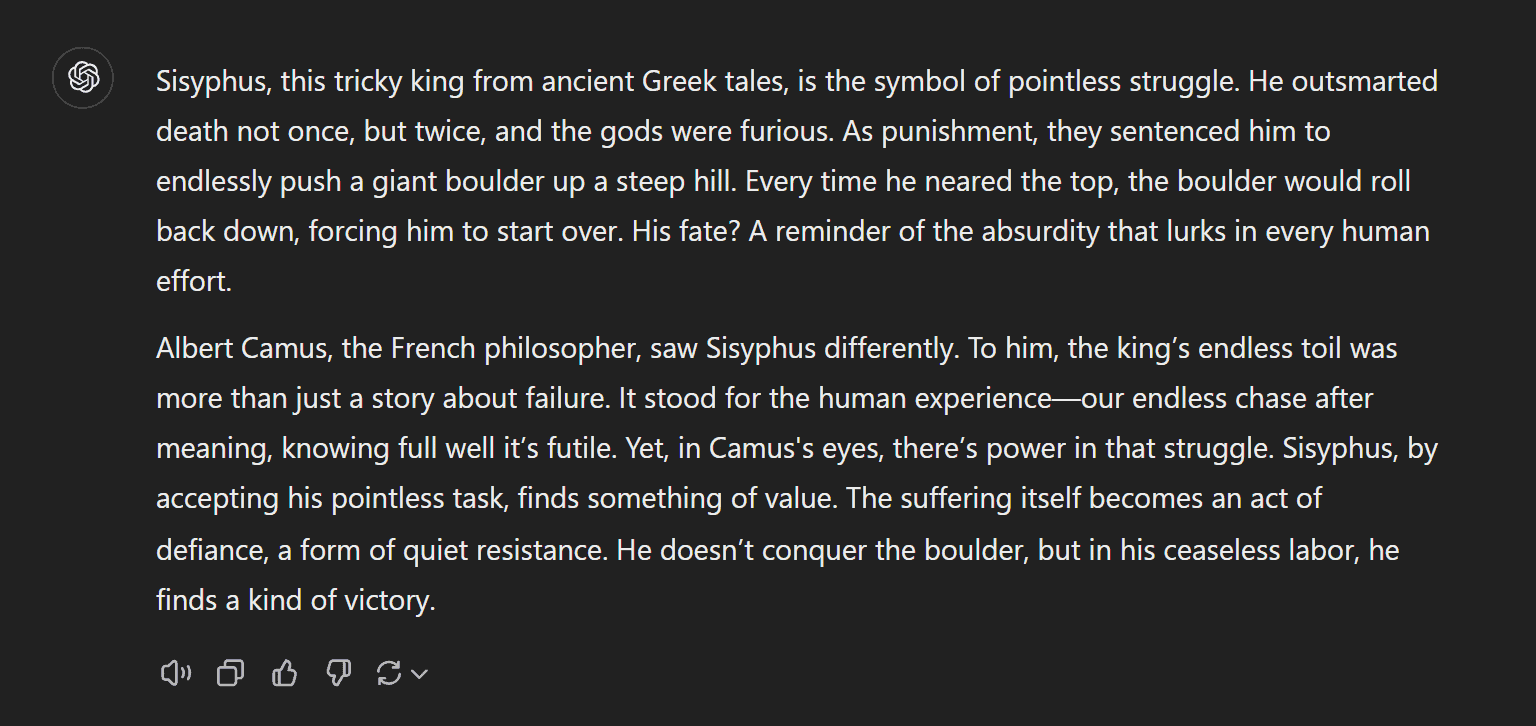Mark the response with thumbs down
1536x726 pixels.
[x=339, y=673]
